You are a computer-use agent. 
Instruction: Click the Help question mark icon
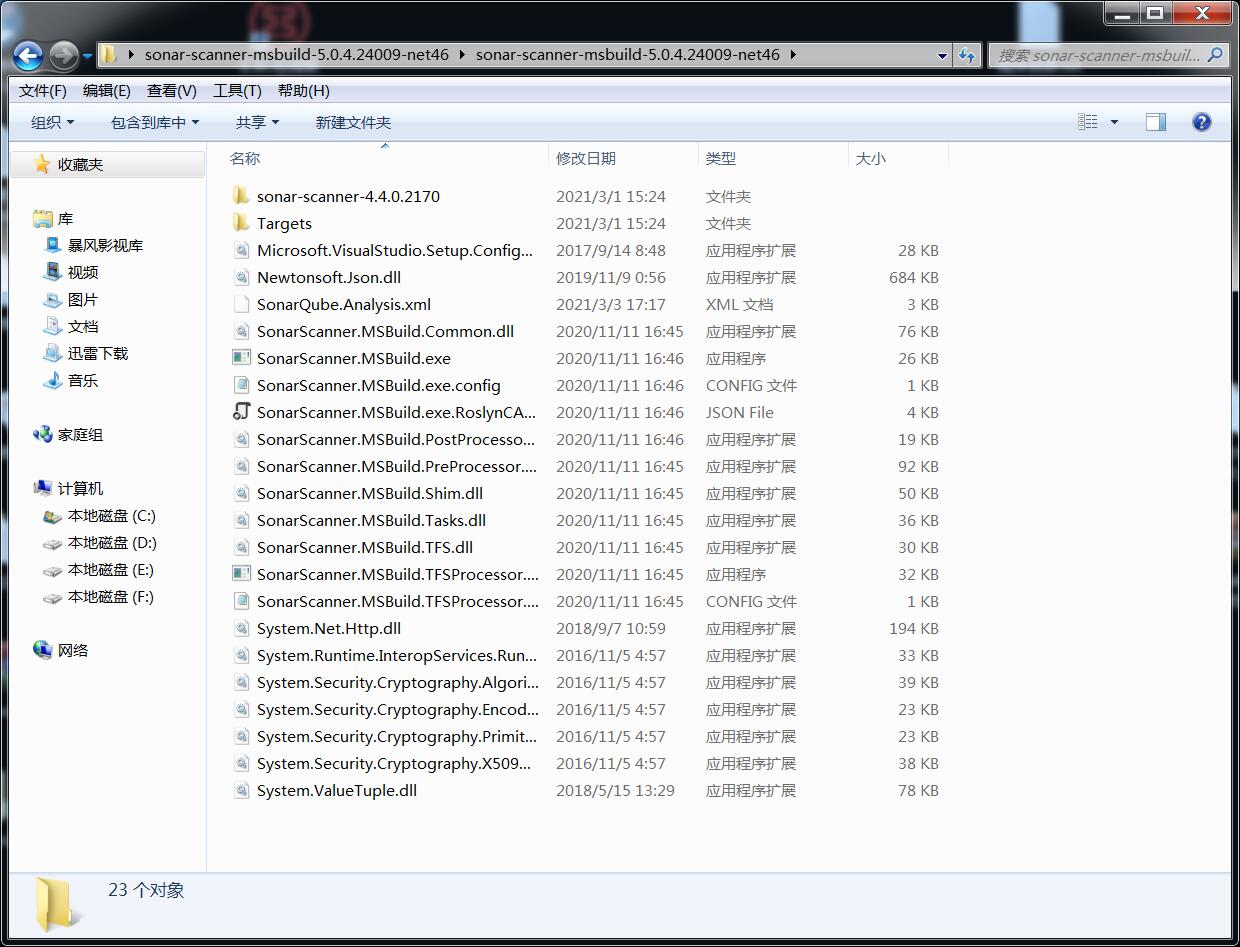pos(1201,122)
